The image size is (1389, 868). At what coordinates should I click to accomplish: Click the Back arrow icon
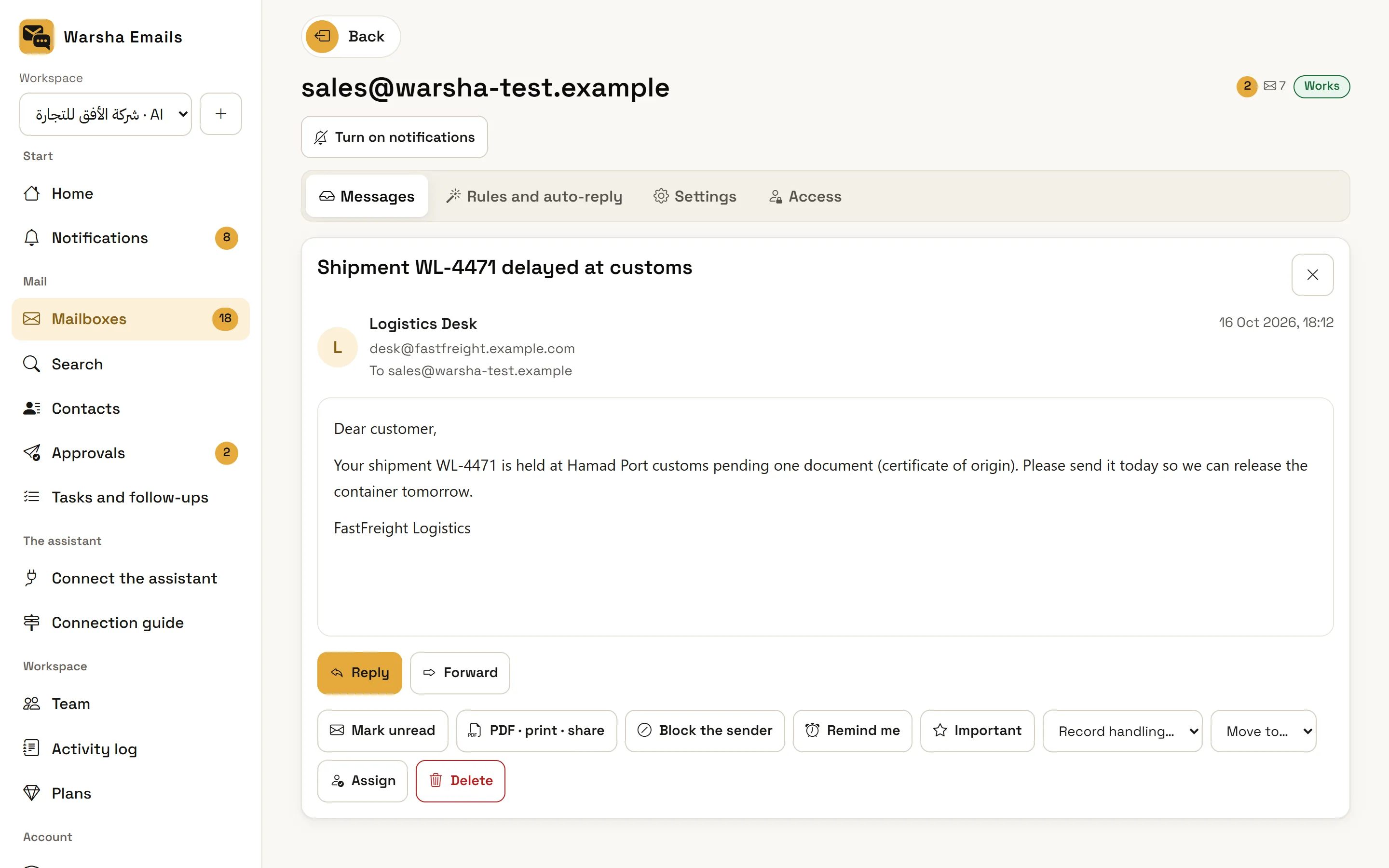pyautogui.click(x=322, y=37)
